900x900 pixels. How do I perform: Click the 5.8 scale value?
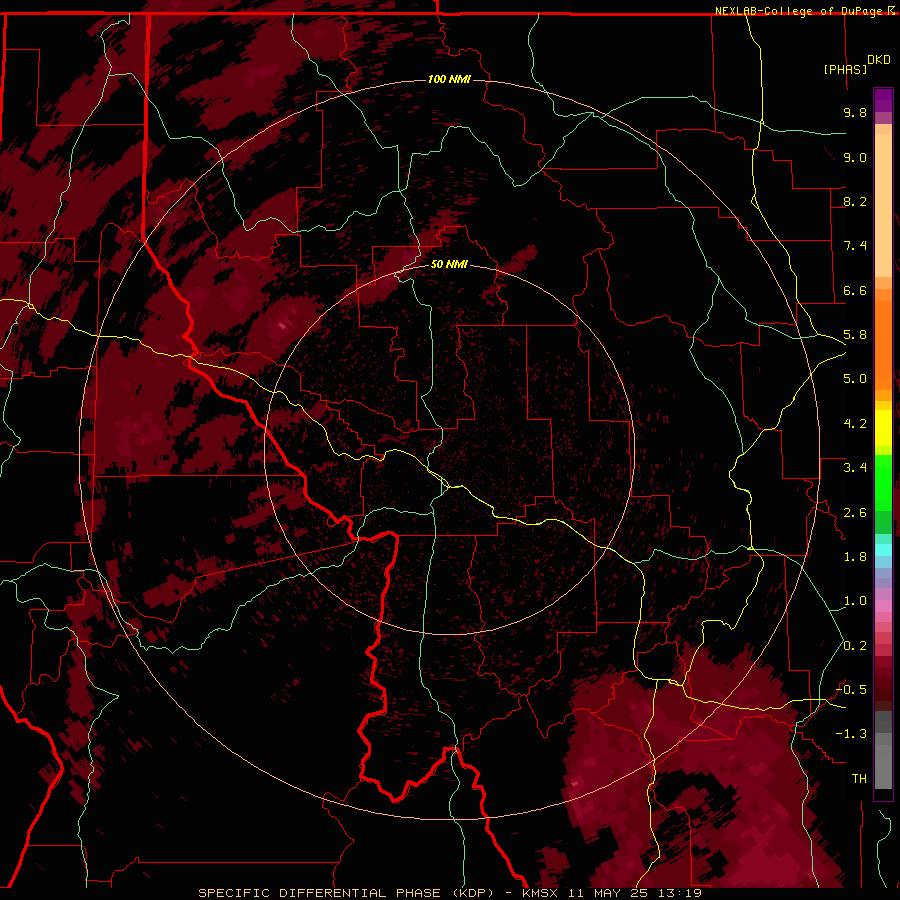pos(855,335)
